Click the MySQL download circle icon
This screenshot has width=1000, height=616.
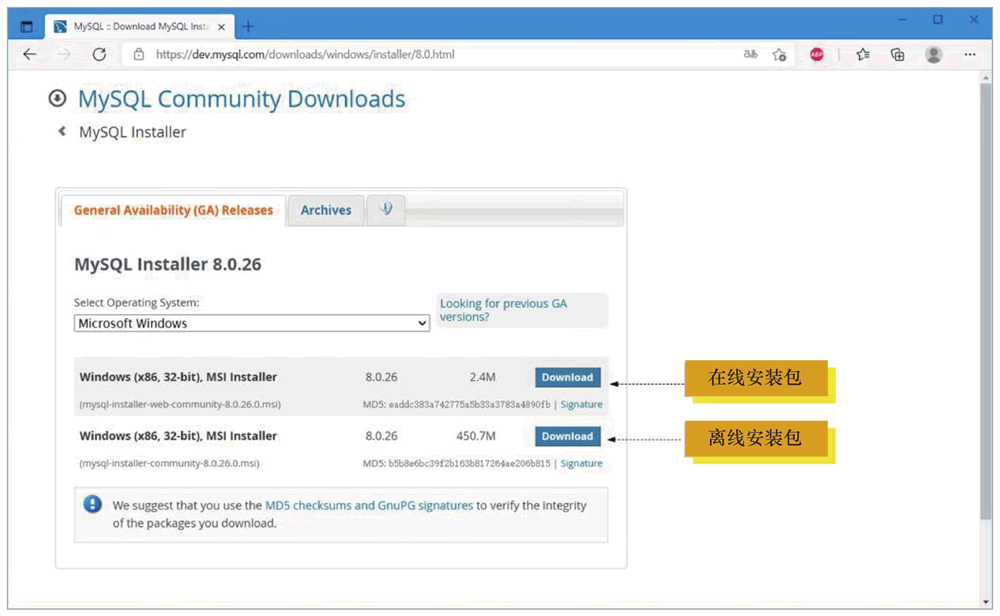click(57, 98)
